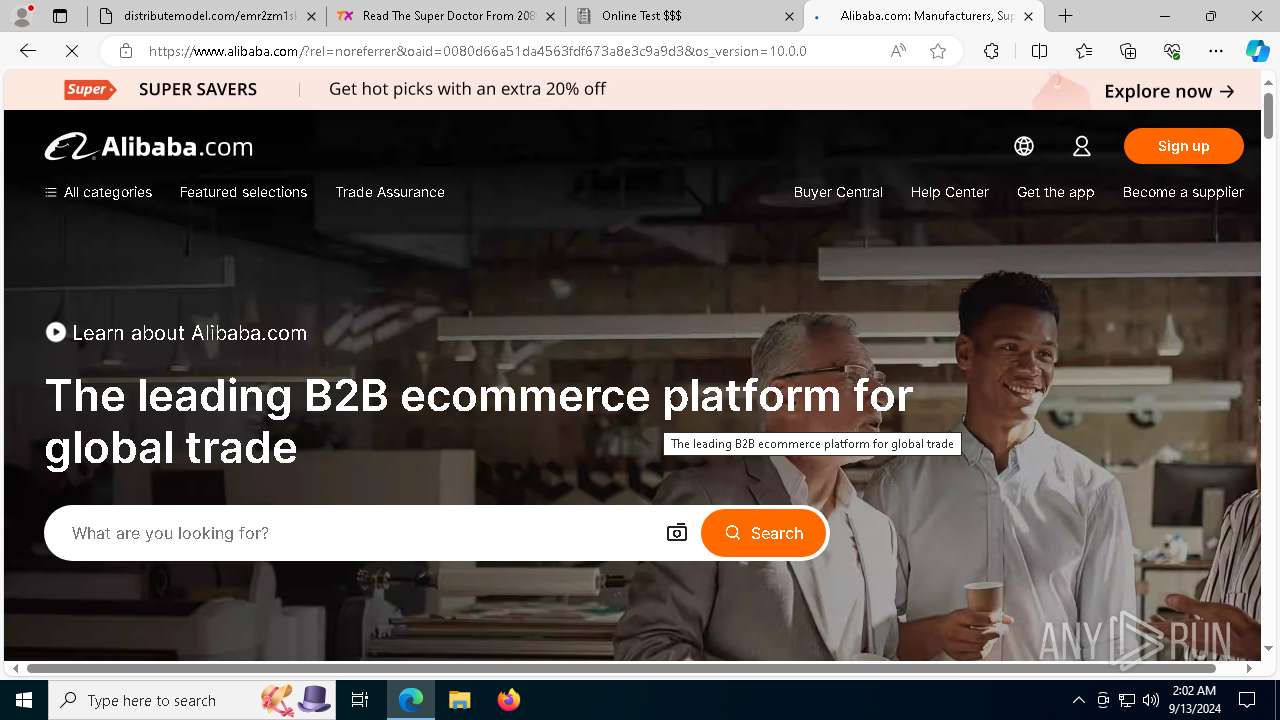The height and width of the screenshot is (720, 1280).
Task: Click Explore now in the banner
Action: (x=1169, y=91)
